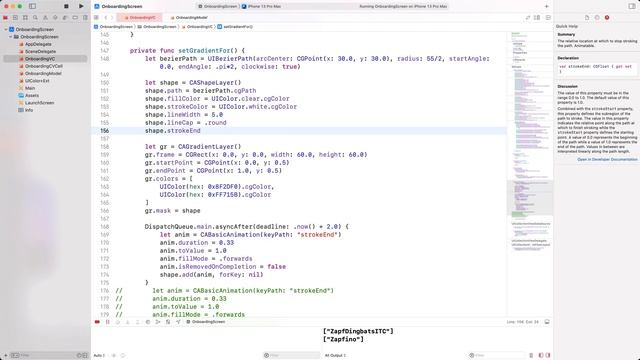The height and width of the screenshot is (360, 640).
Task: Go back in editor history
Action: [106, 18]
